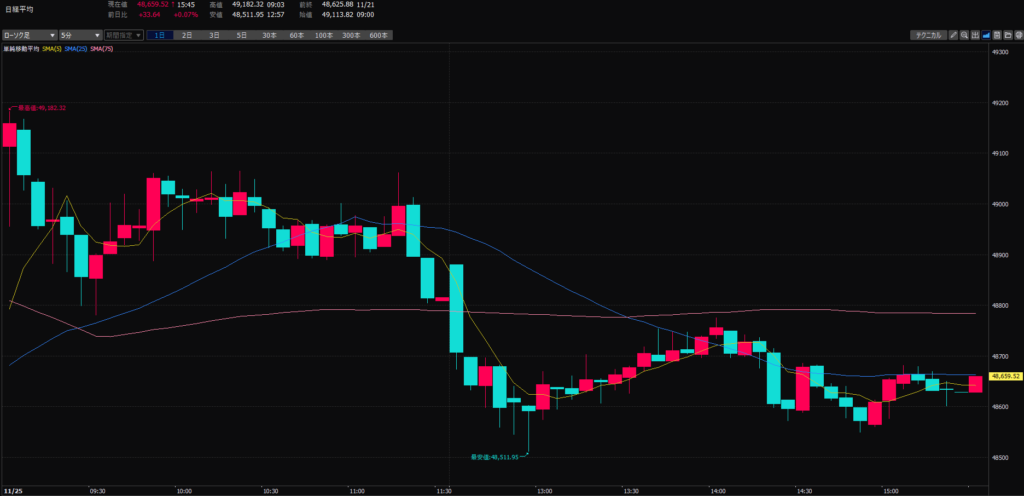
Task: Open the テクニカル indicators button
Action: 927,35
